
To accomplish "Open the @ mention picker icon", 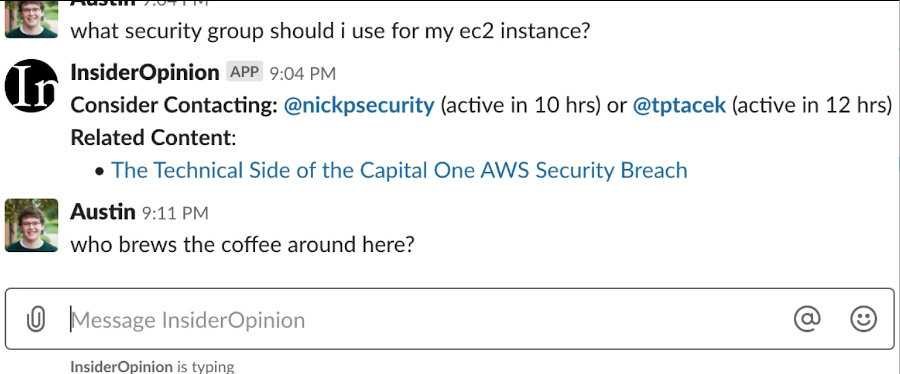I will point(807,319).
